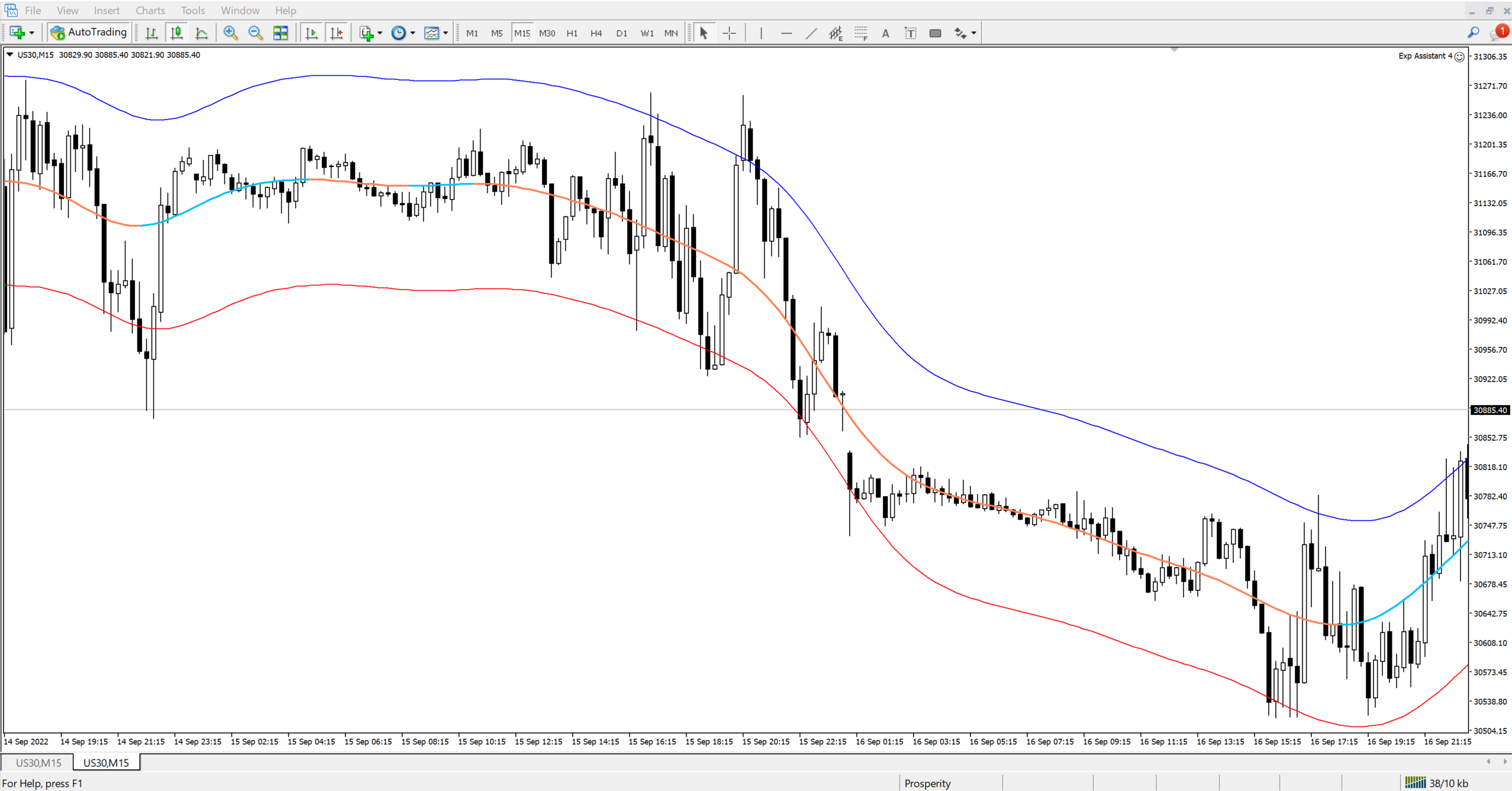The image size is (1512, 791).
Task: Toggle chart auto scroll
Action: (x=311, y=33)
